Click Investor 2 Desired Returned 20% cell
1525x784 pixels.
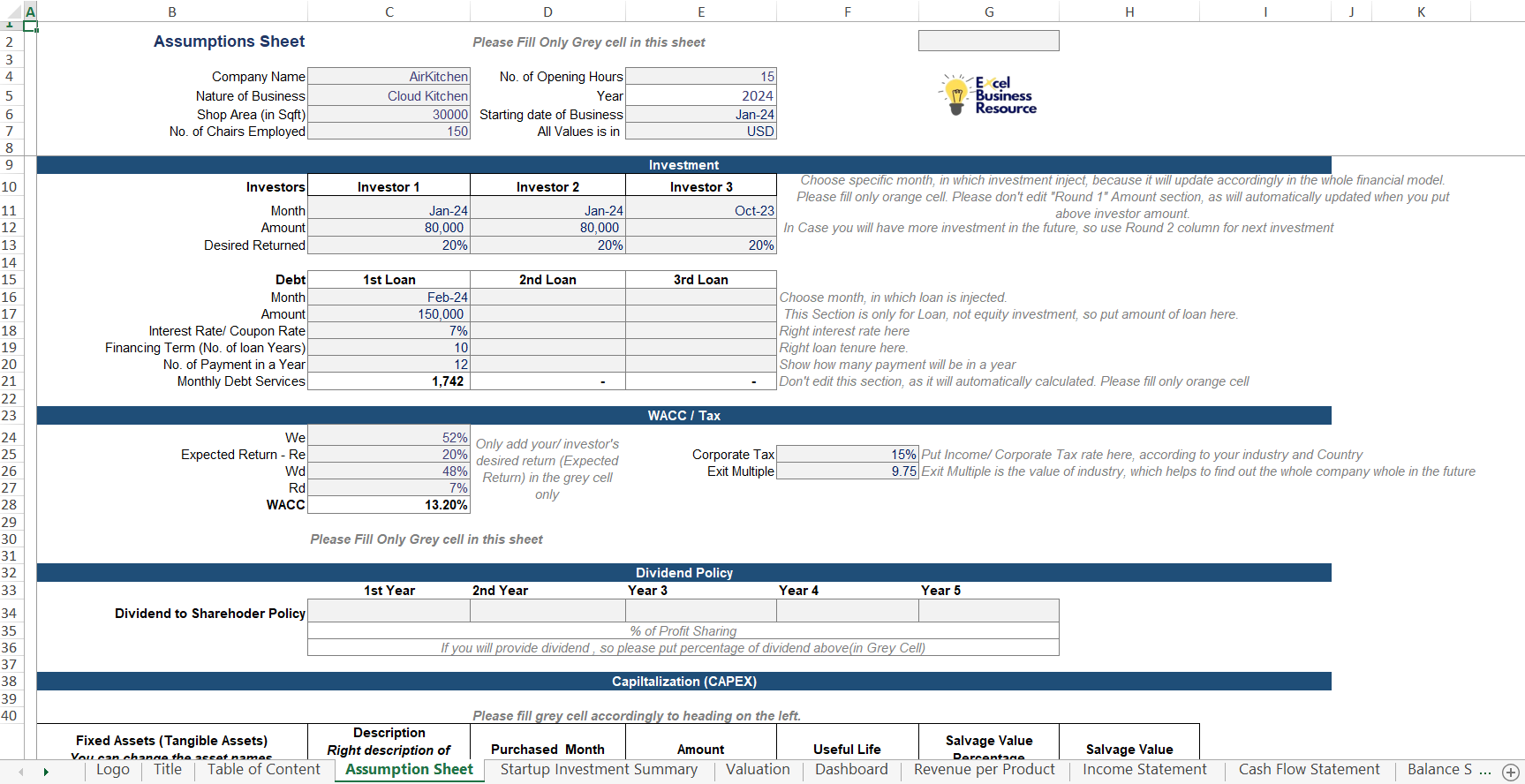547,245
